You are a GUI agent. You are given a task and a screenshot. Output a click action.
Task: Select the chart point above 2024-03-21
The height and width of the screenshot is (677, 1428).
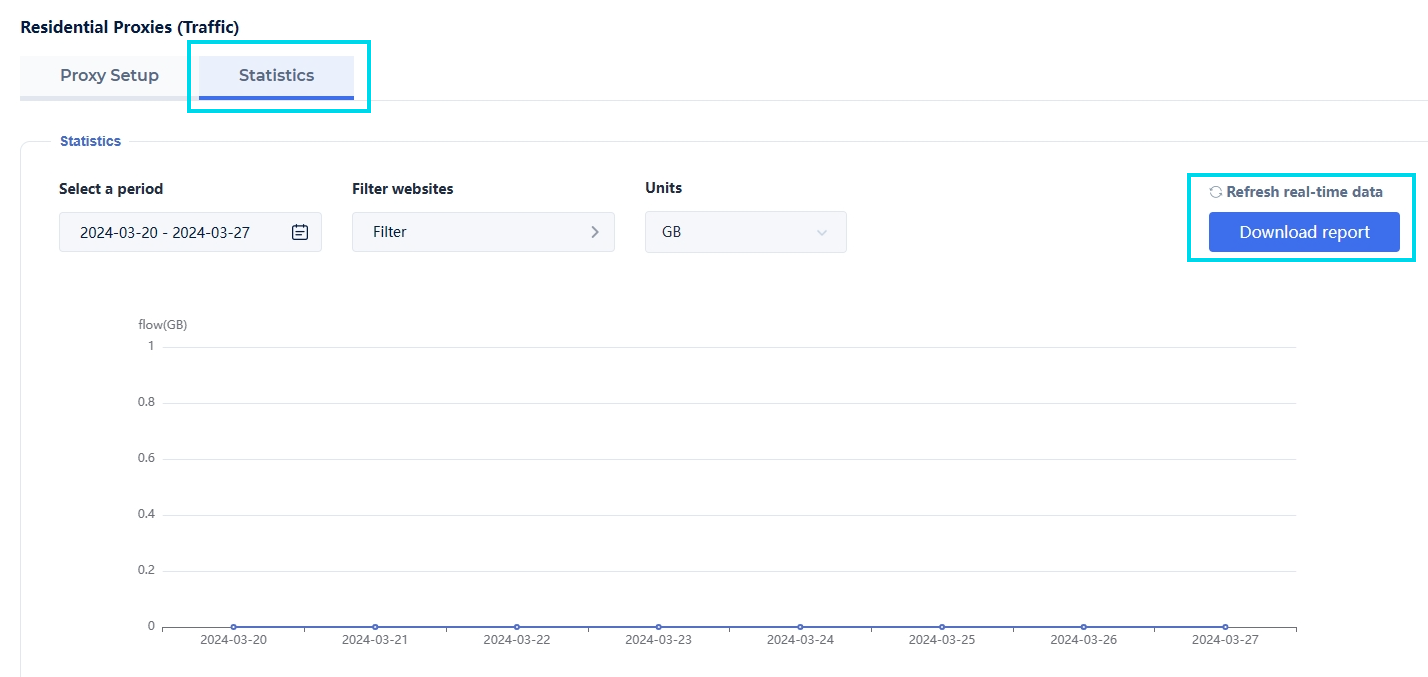pos(375,627)
